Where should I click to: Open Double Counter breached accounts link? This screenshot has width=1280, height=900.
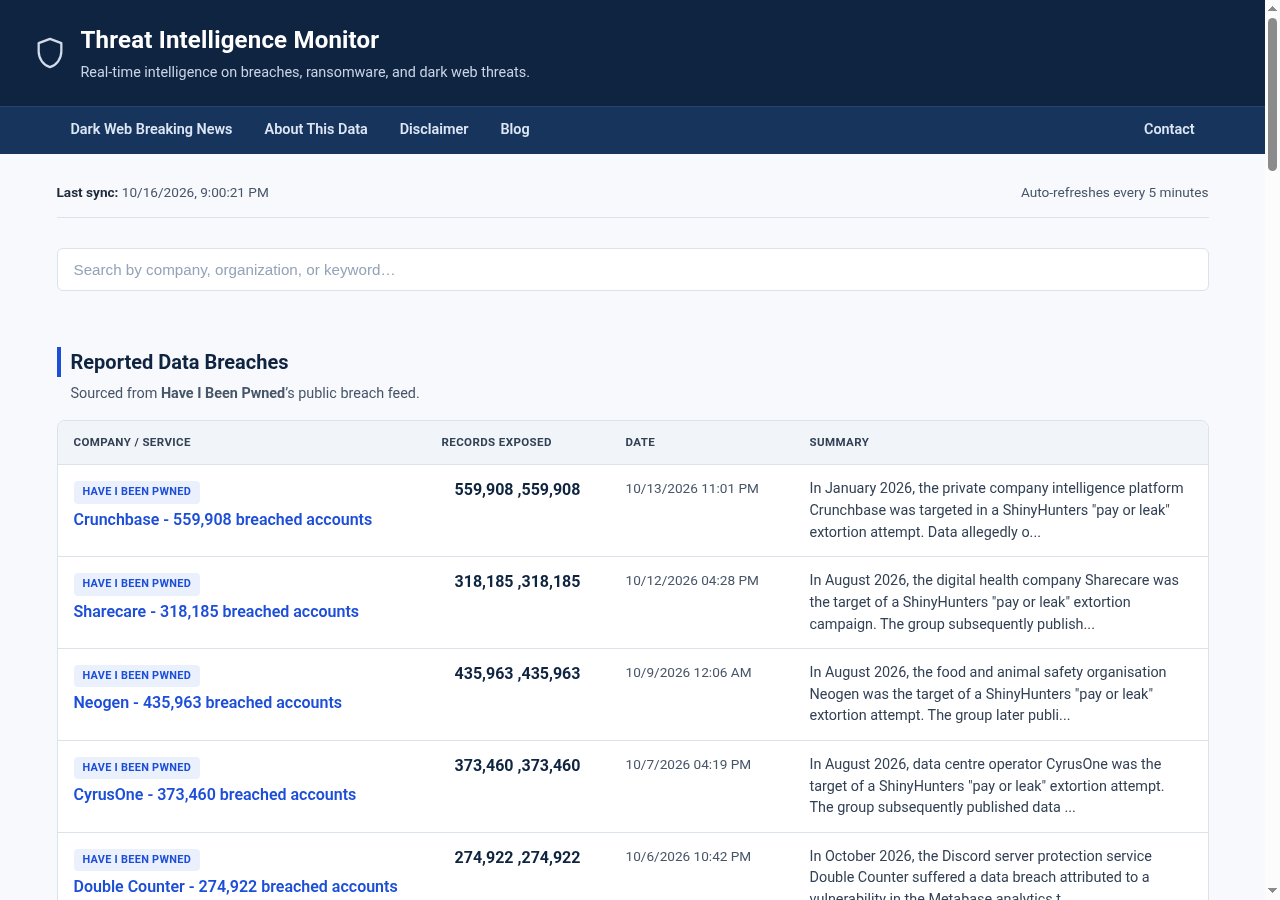(x=236, y=887)
